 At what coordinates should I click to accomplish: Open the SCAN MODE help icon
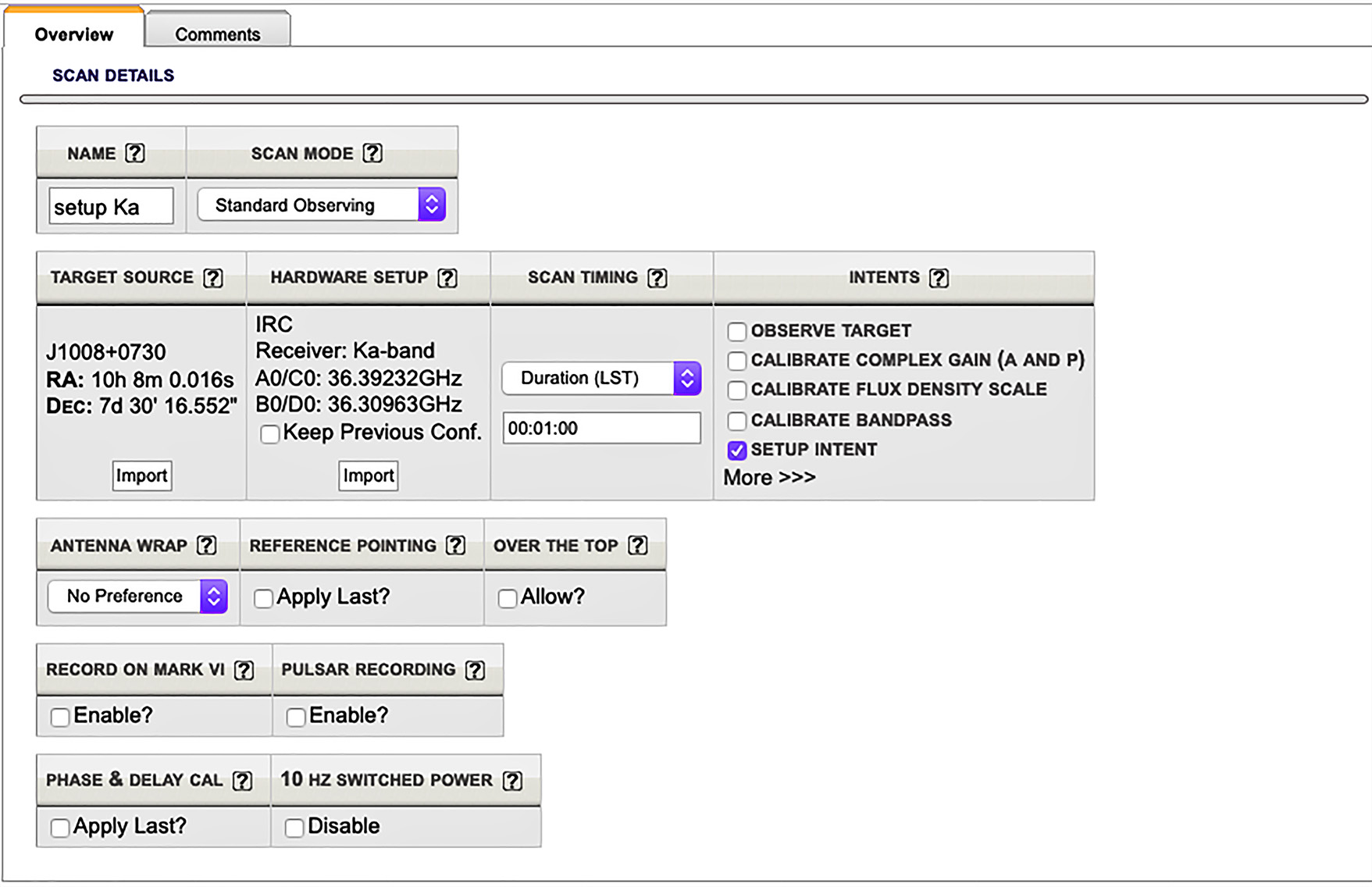[372, 153]
